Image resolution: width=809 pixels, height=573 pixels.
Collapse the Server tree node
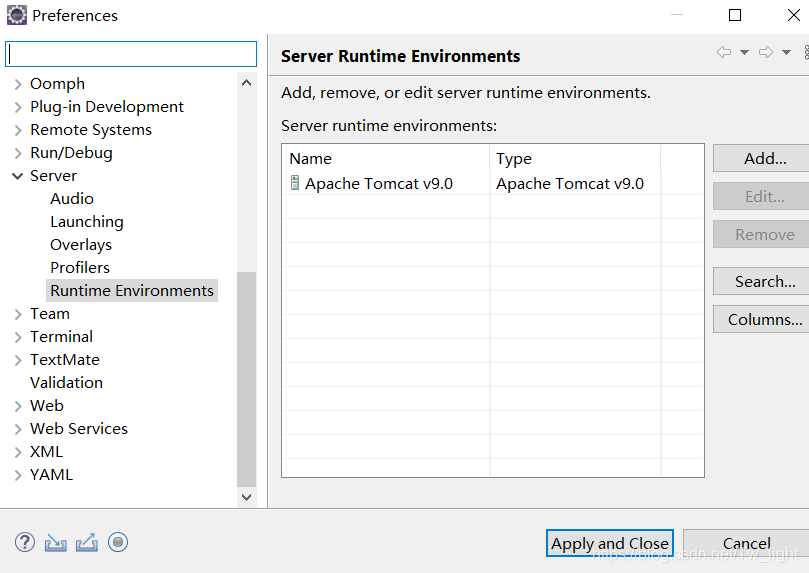(x=18, y=176)
